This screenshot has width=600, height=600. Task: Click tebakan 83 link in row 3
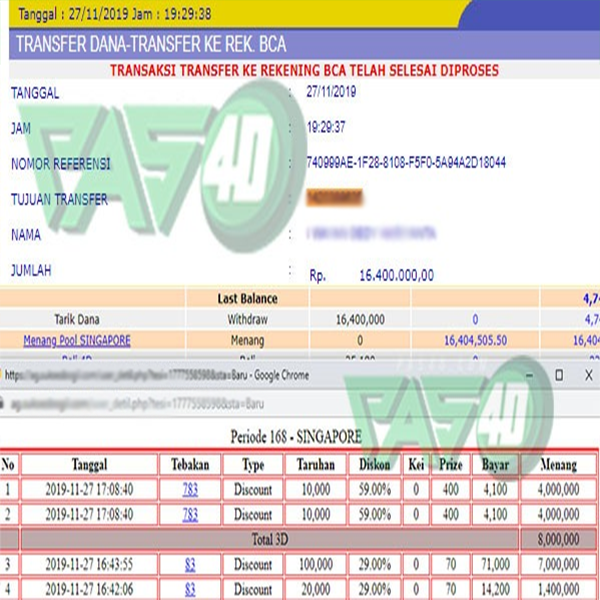click(190, 564)
